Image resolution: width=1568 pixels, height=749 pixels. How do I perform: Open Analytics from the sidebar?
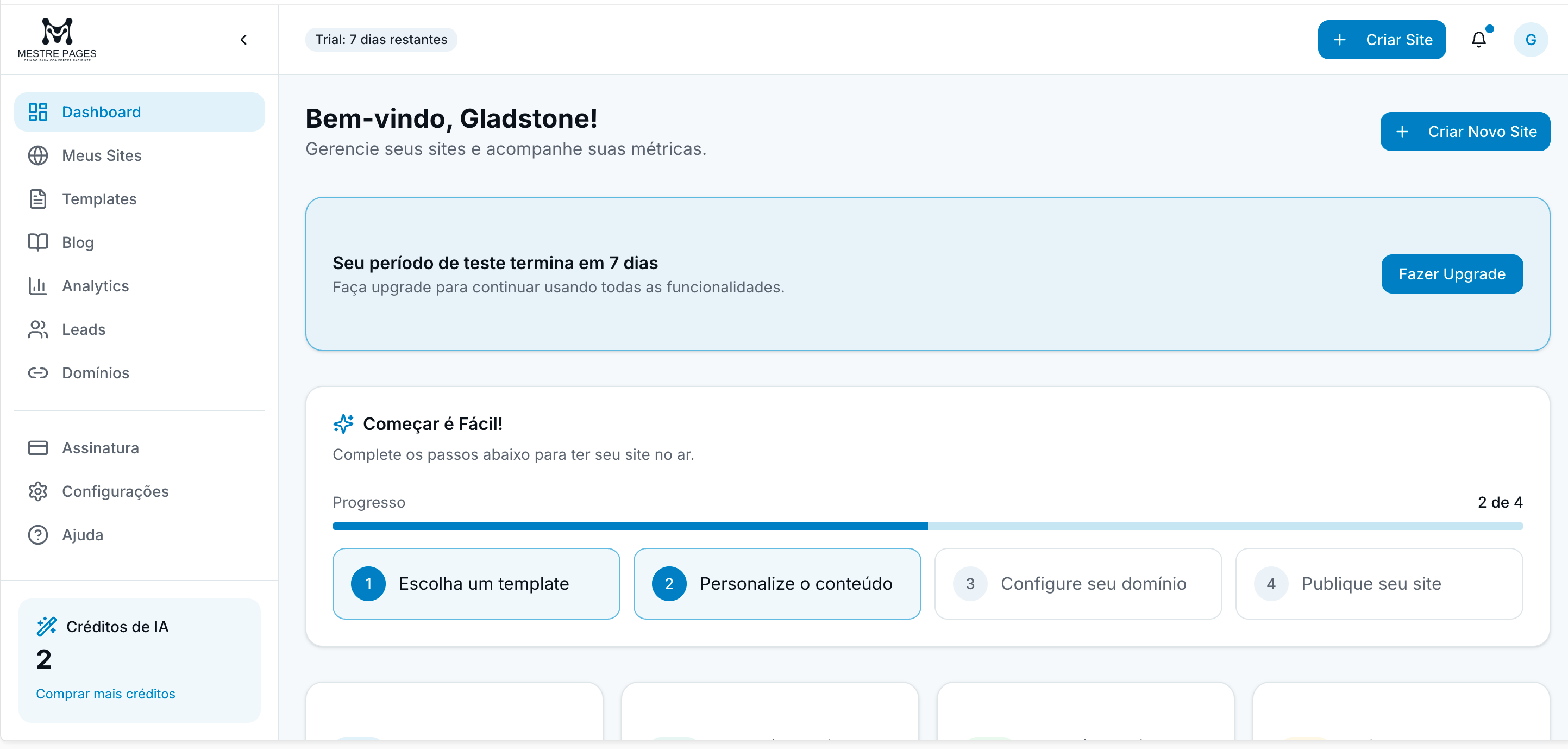[x=95, y=285]
